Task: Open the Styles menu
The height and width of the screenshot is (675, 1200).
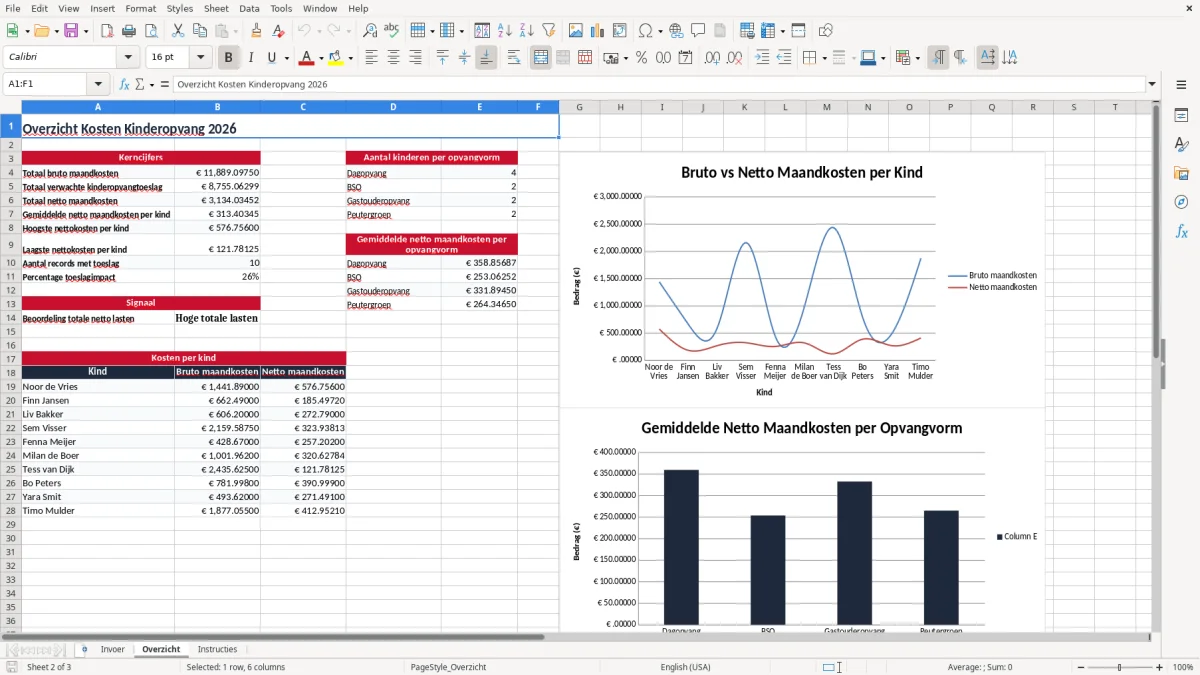Action: 180,8
